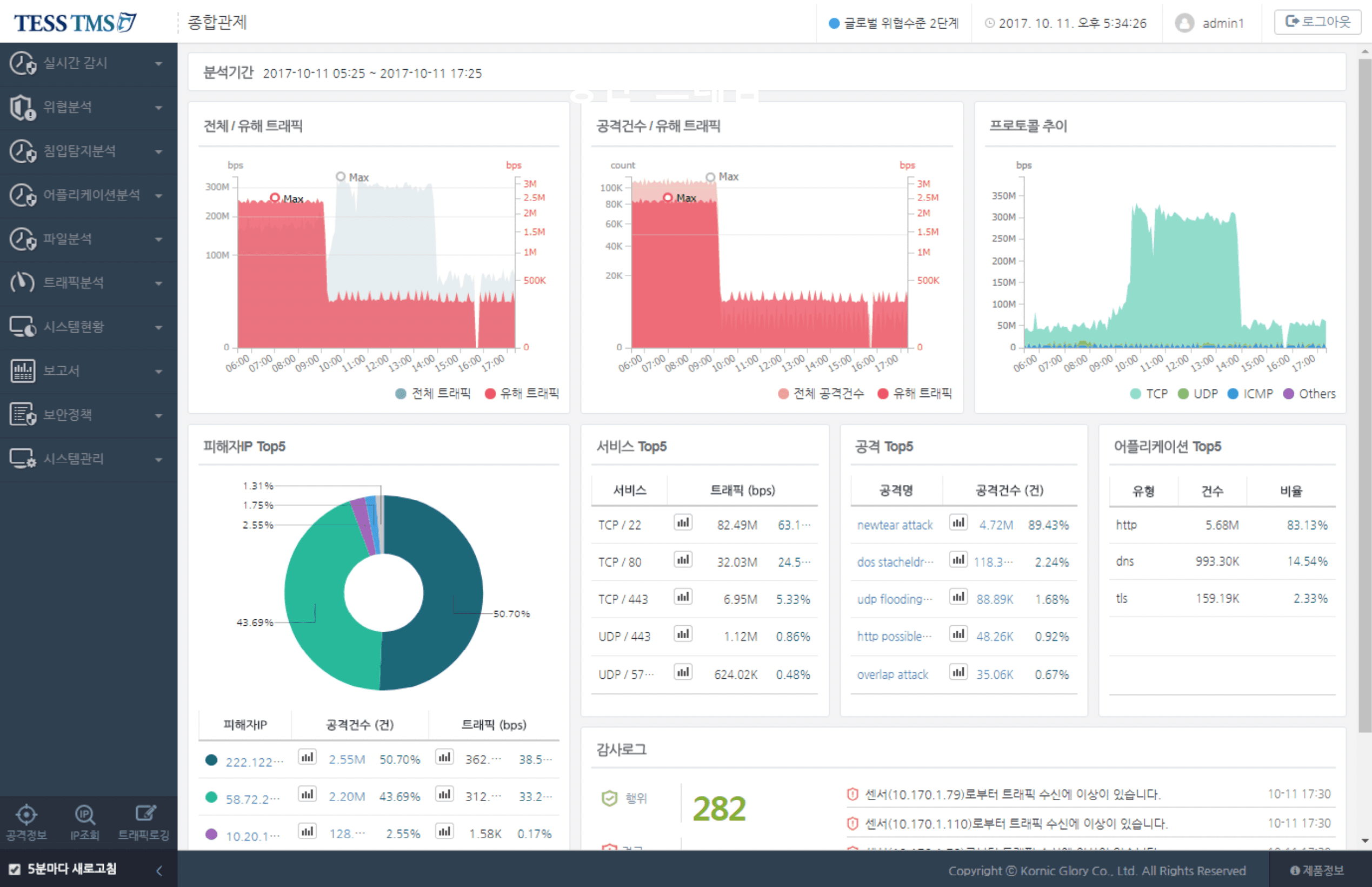Click the 시스템관리 monitor-gear icon

23,459
